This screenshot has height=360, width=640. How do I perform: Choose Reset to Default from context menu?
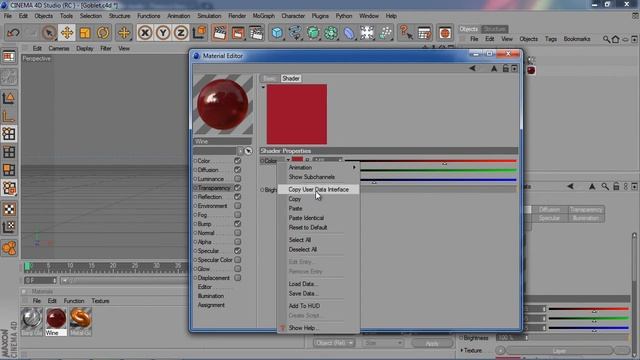308,227
